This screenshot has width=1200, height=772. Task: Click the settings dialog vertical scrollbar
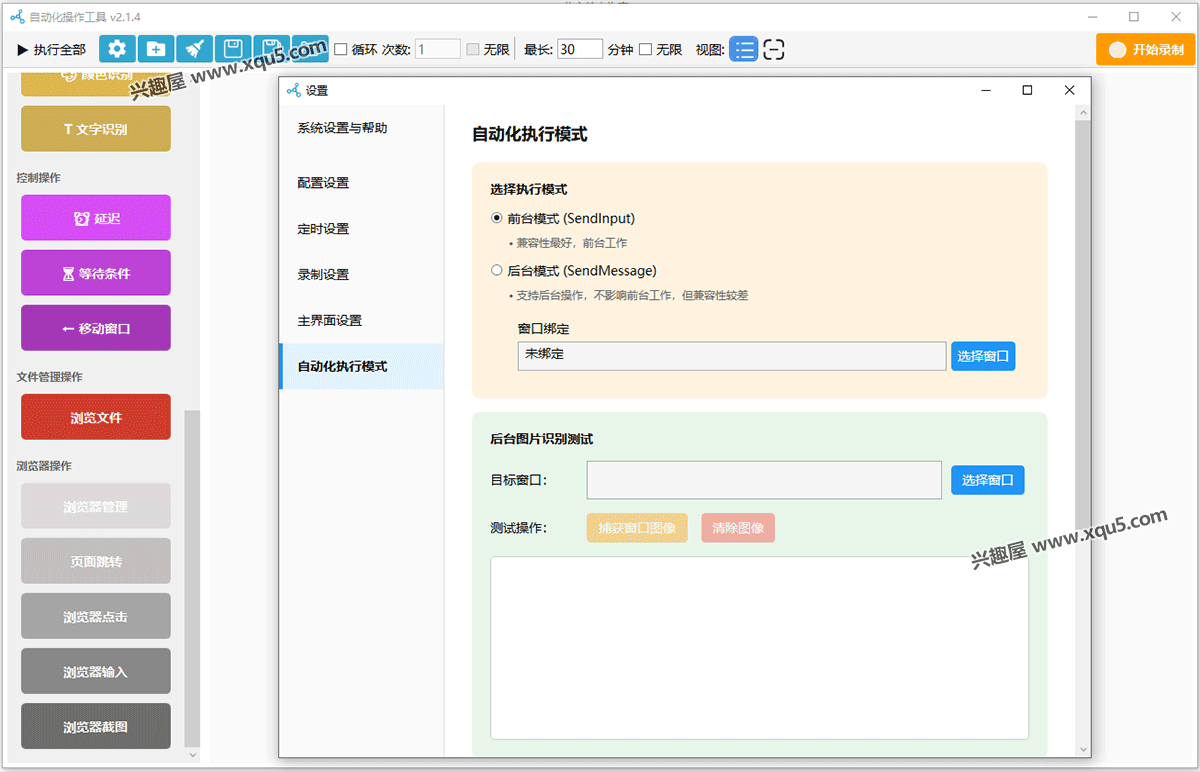click(x=1083, y=400)
